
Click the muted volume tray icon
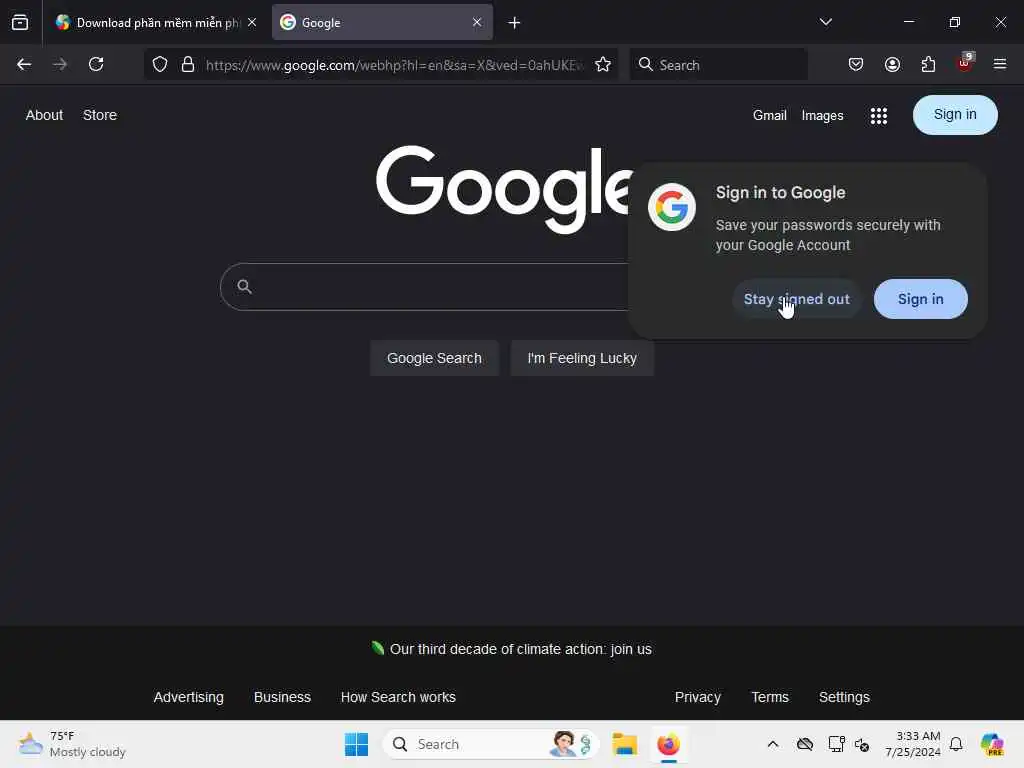tap(862, 744)
